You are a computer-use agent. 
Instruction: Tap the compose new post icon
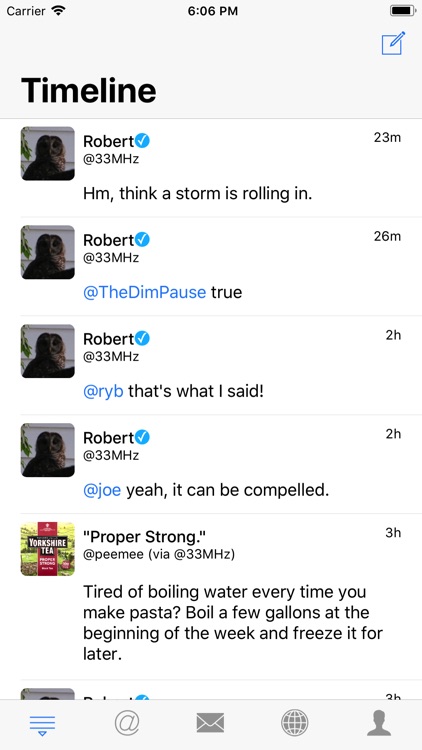(x=393, y=43)
